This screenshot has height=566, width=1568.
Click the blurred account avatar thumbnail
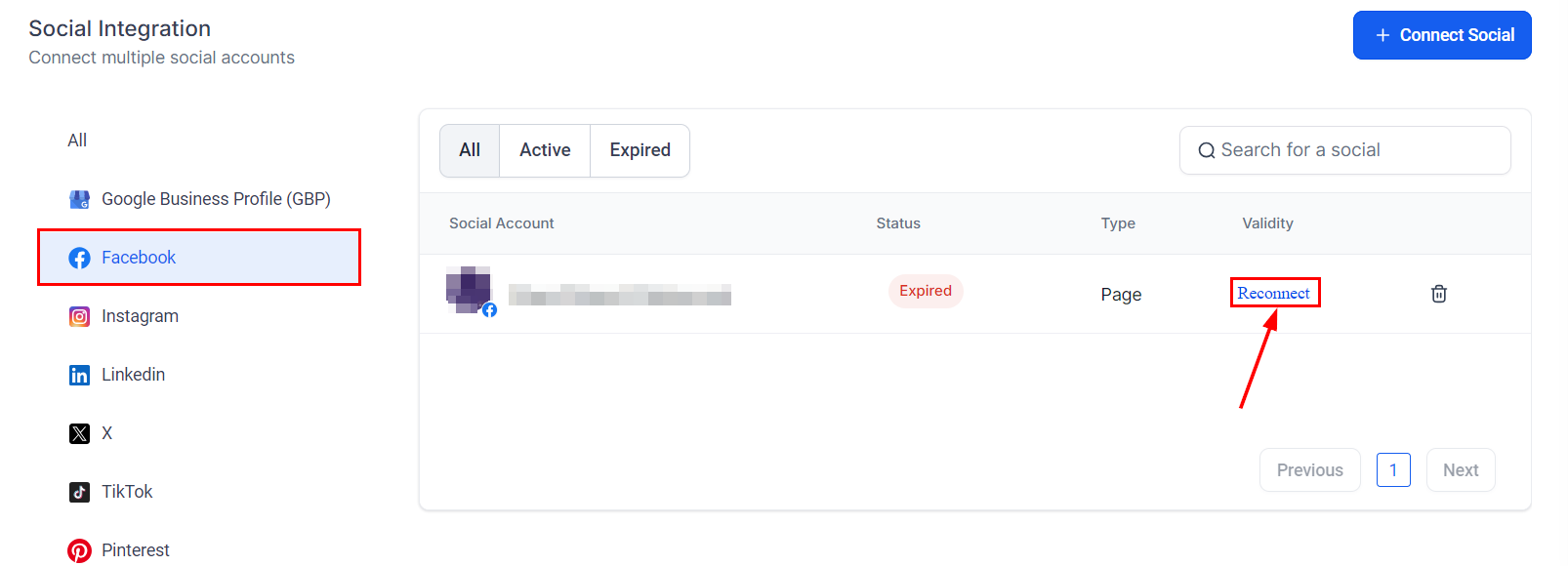coord(469,289)
